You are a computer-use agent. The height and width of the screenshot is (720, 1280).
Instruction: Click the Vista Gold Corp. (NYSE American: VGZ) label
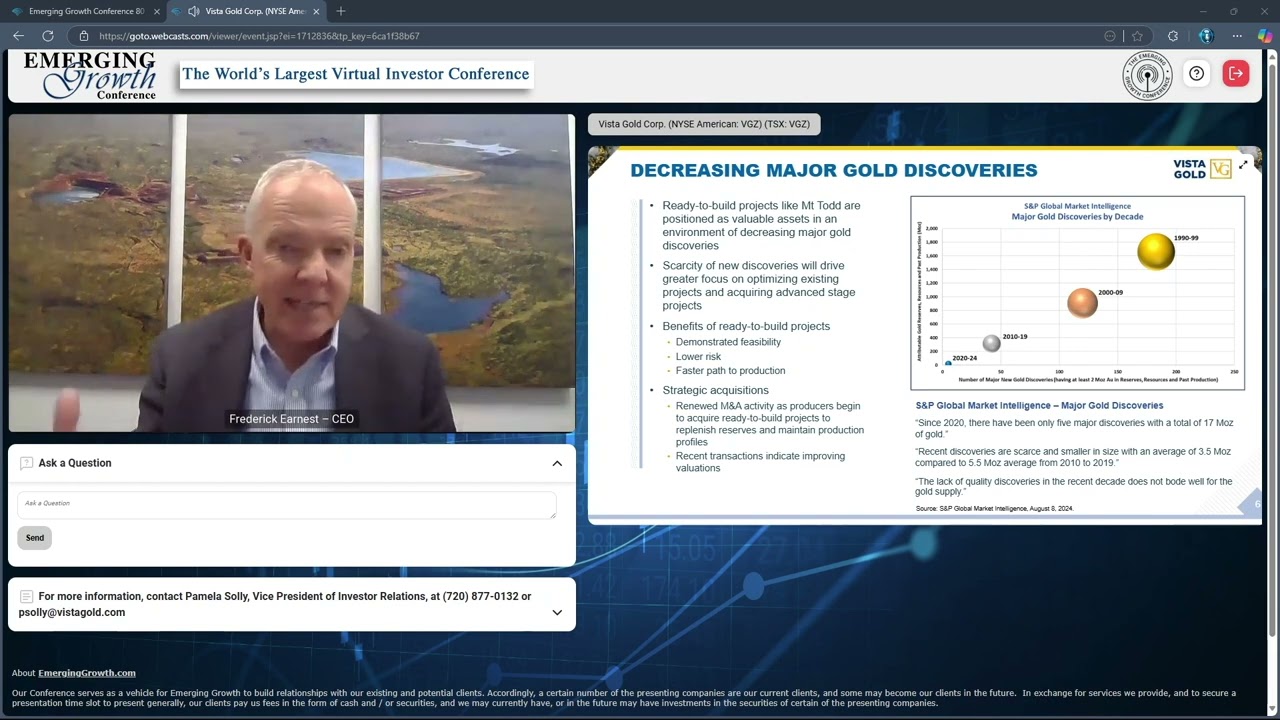point(704,124)
